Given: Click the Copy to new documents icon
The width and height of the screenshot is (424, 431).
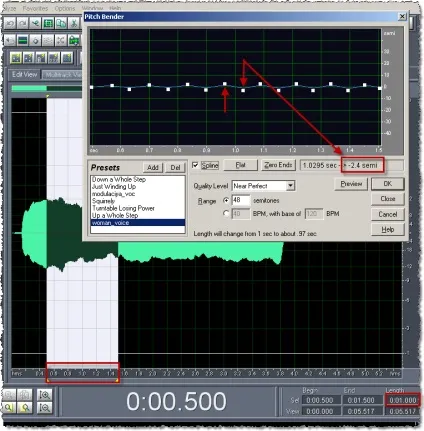Looking at the screenshot, I should (x=61, y=23).
